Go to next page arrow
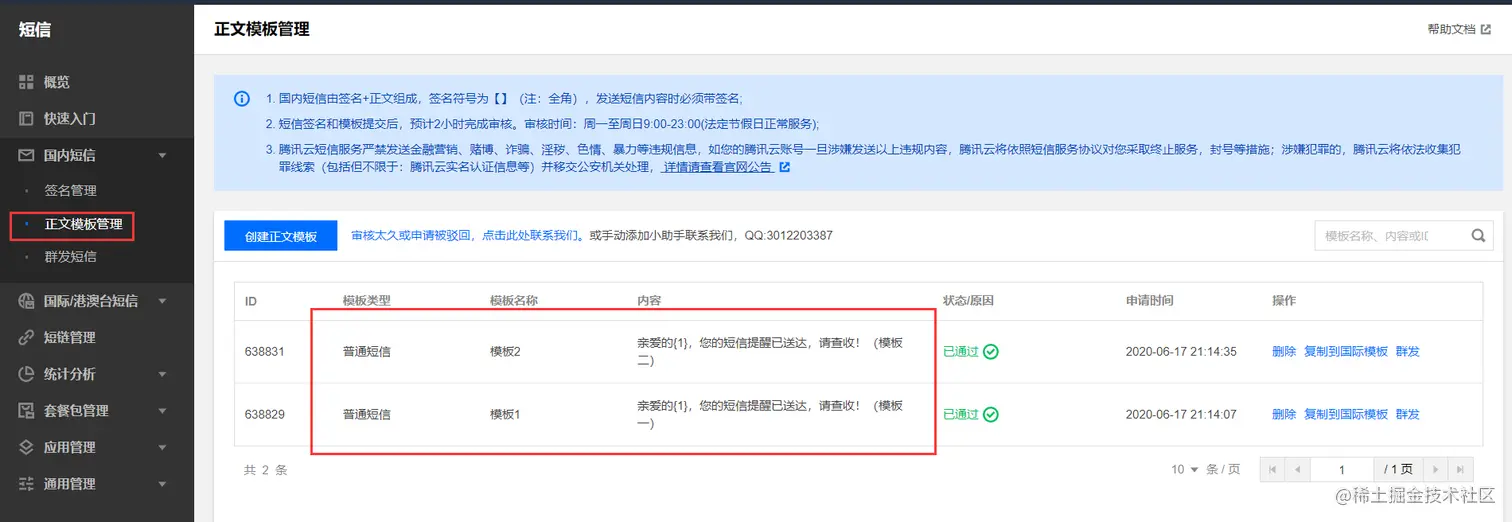The width and height of the screenshot is (1512, 522). coord(1436,469)
